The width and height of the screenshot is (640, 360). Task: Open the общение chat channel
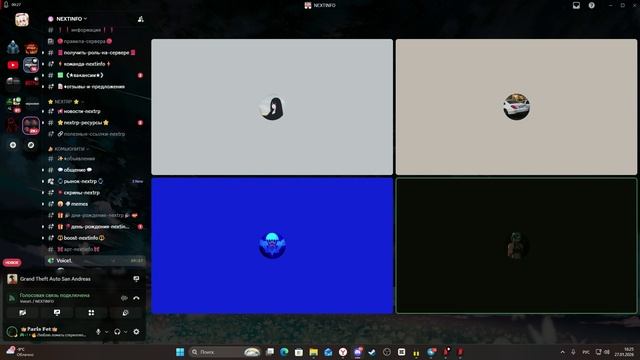(95, 170)
